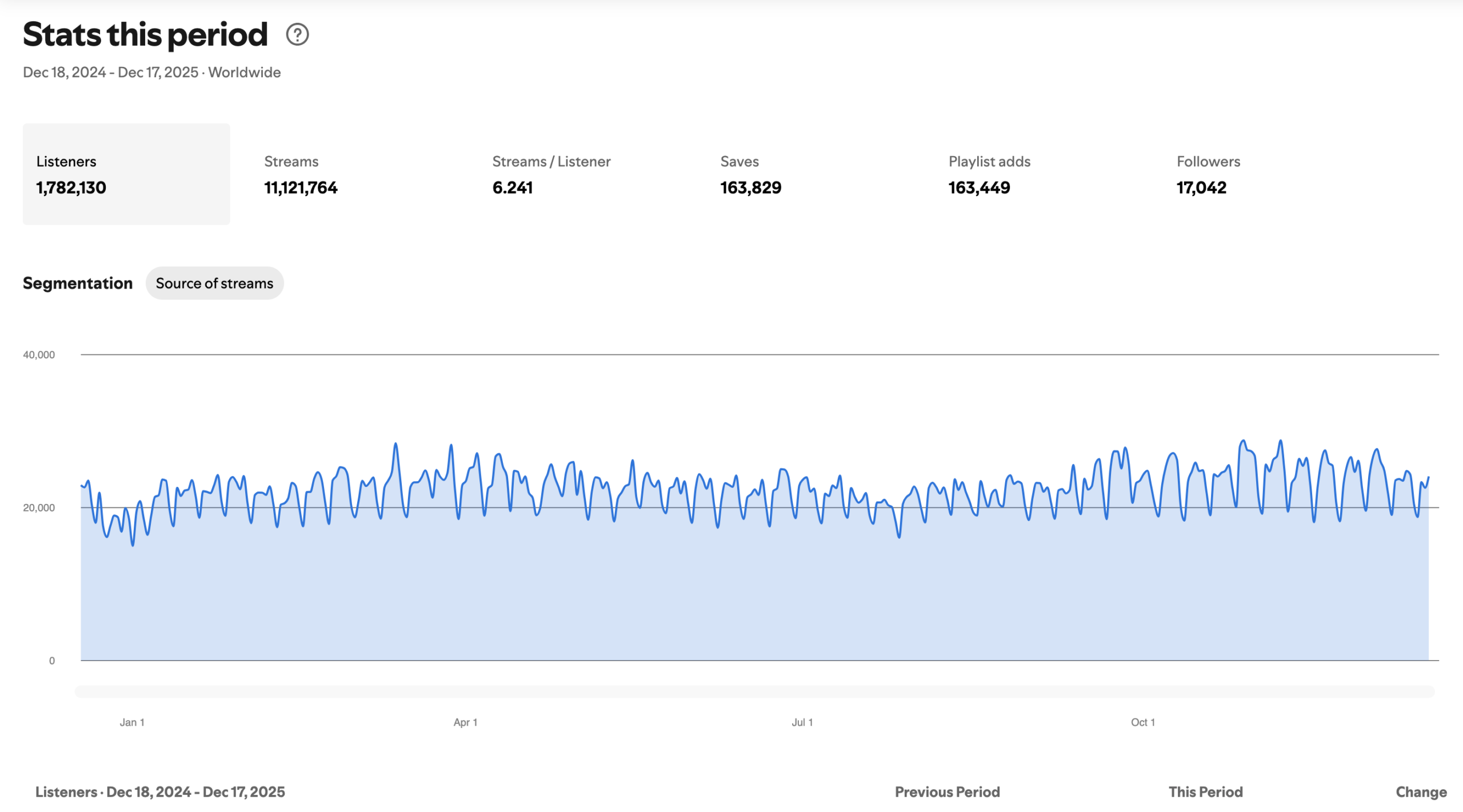The width and height of the screenshot is (1463, 812).
Task: Click the Segmentation label
Action: [78, 283]
